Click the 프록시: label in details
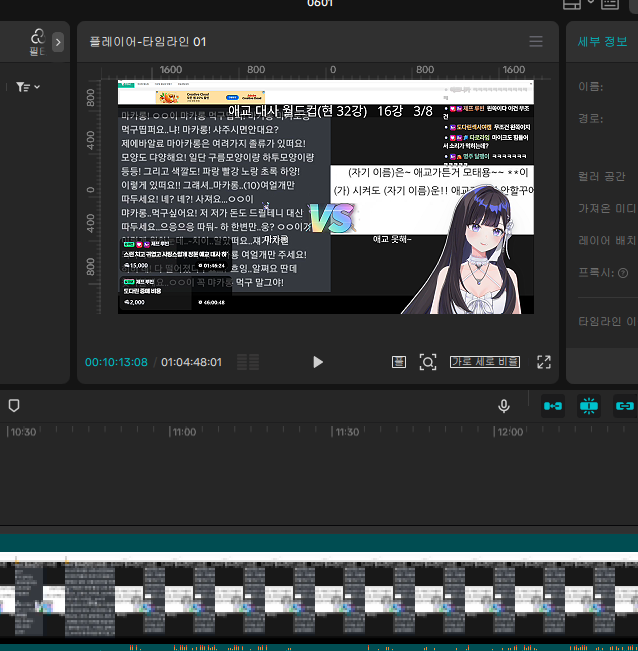The height and width of the screenshot is (651, 638). tap(596, 273)
